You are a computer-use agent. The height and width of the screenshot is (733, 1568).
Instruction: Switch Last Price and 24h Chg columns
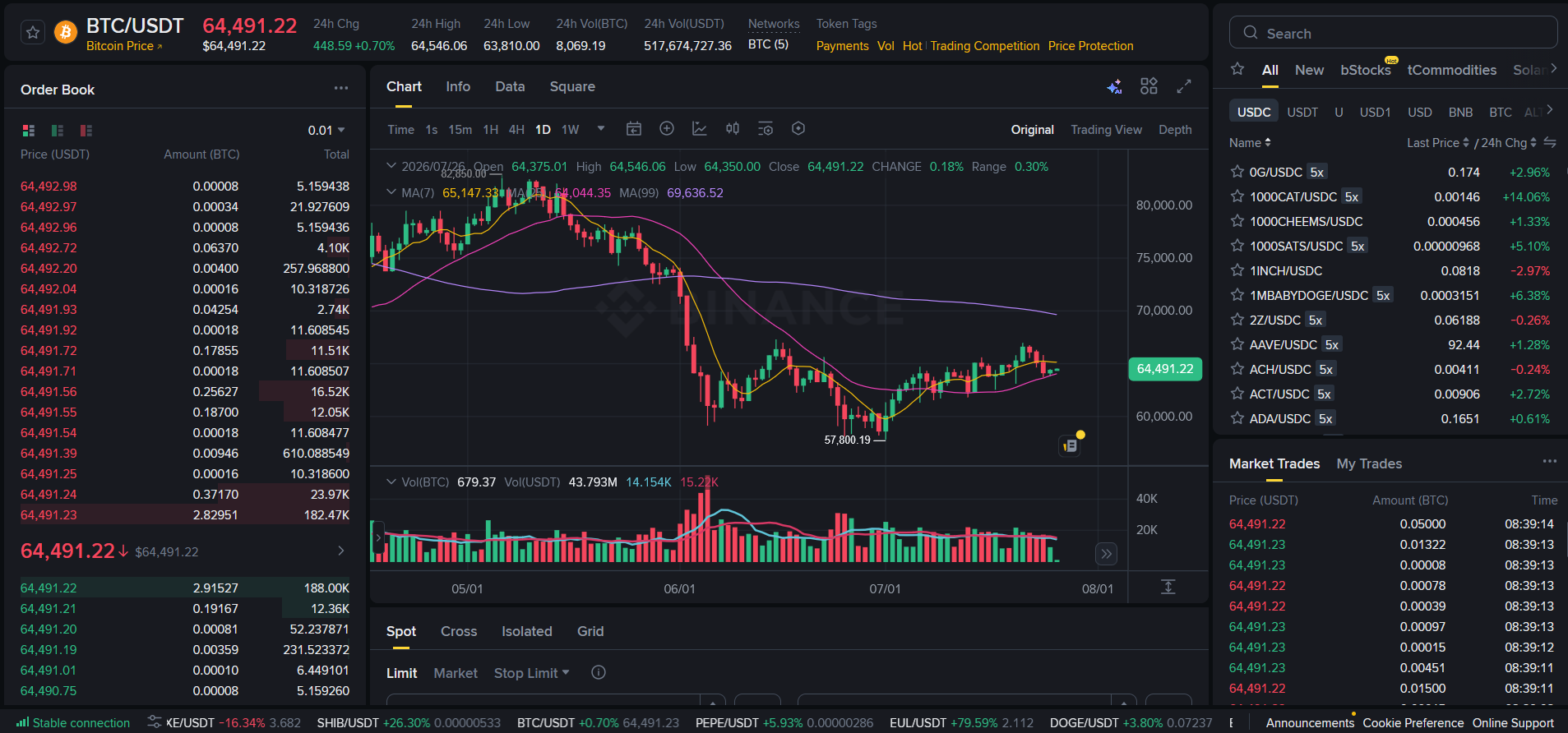(1550, 142)
